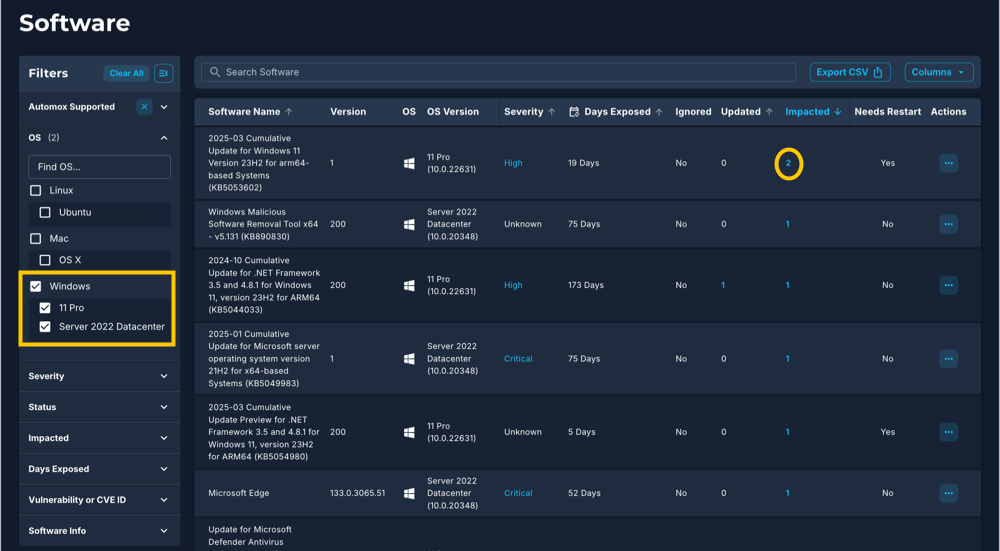This screenshot has height=551, width=1000.
Task: Click the 5 Days exposed cell
Action: pos(582,432)
